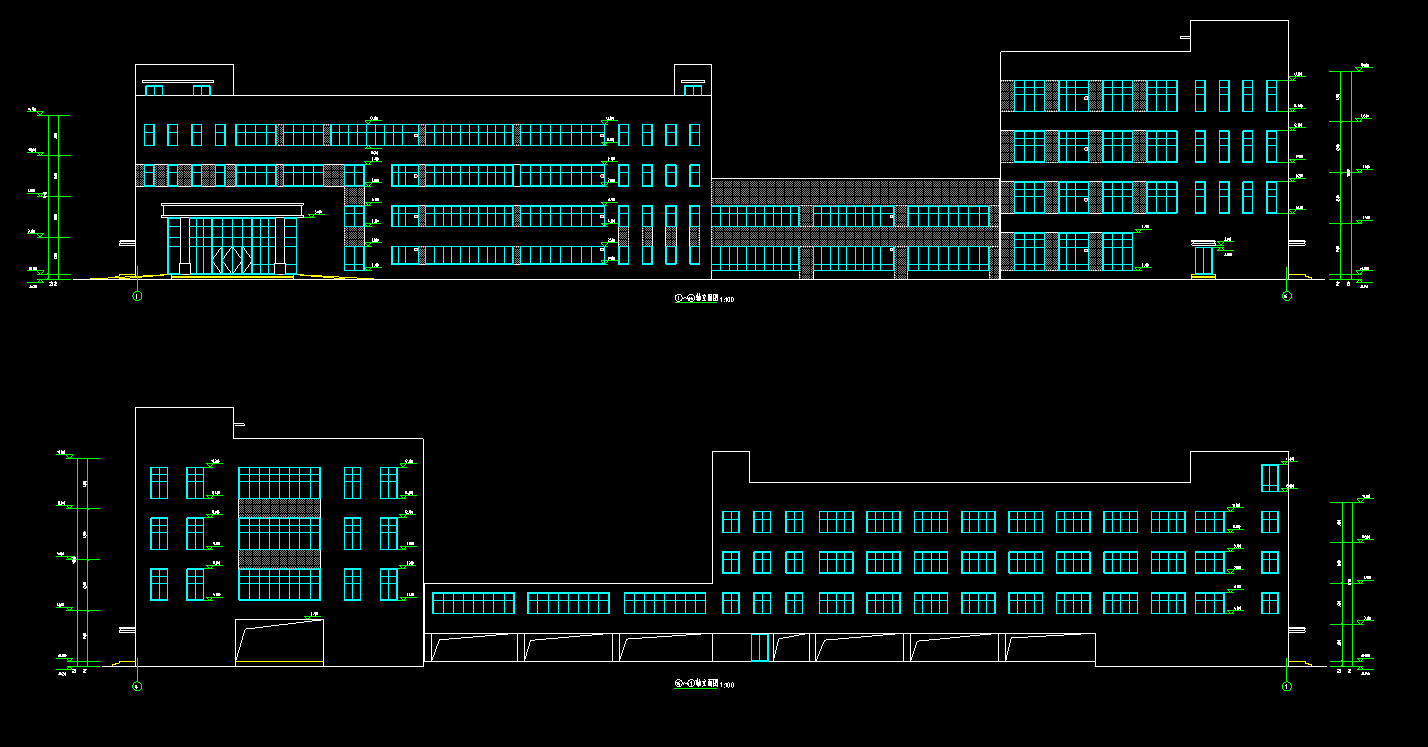Click the bottom-right green grid axis bubble

pyautogui.click(x=1287, y=686)
